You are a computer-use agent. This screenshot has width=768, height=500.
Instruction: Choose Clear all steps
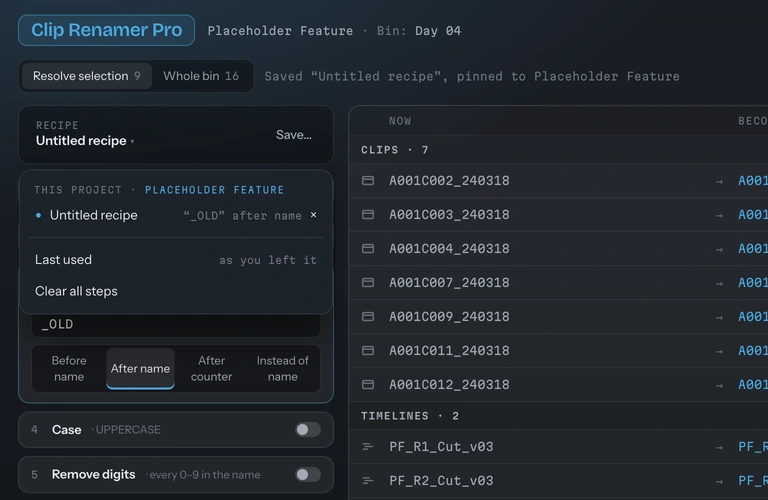point(176,291)
